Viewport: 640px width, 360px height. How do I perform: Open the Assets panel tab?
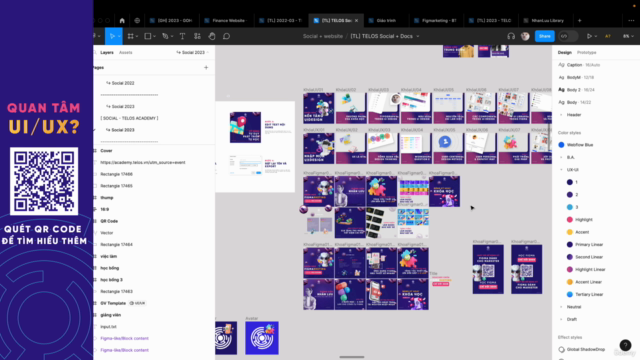tap(126, 53)
